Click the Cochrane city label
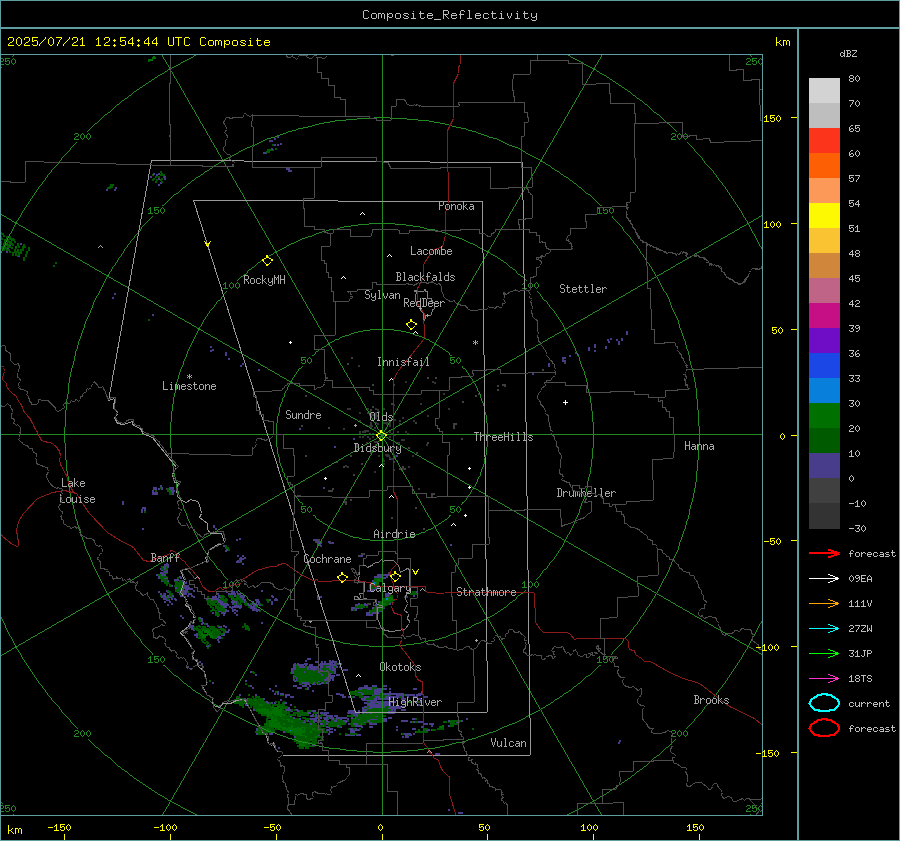The image size is (900, 841). click(327, 559)
